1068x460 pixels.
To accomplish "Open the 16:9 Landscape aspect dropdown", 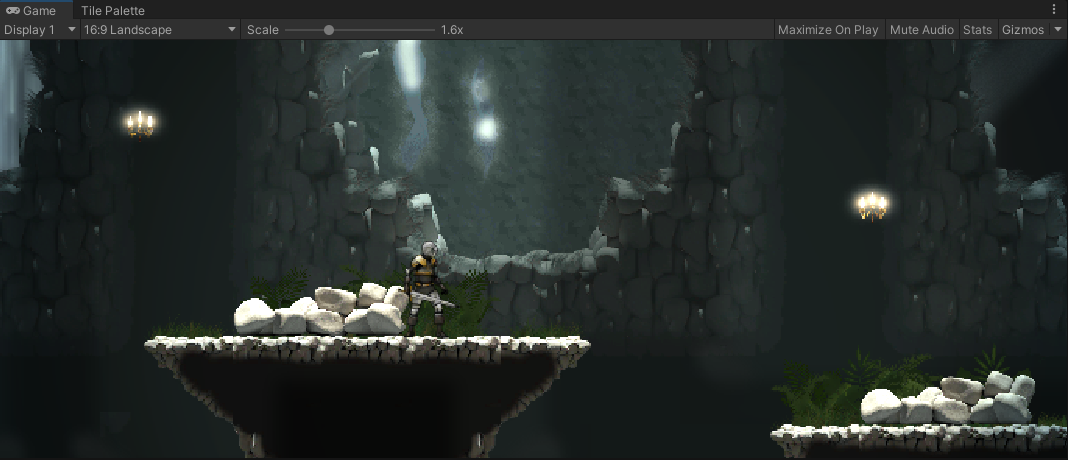I will coord(160,30).
